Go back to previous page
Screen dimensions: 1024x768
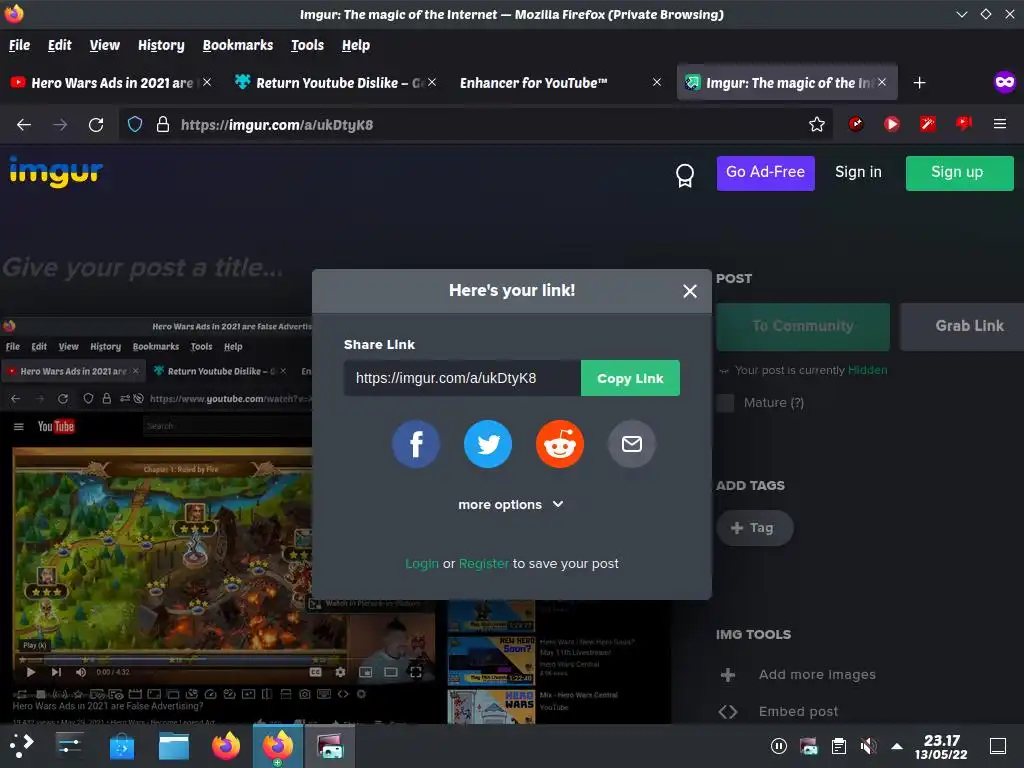(24, 125)
